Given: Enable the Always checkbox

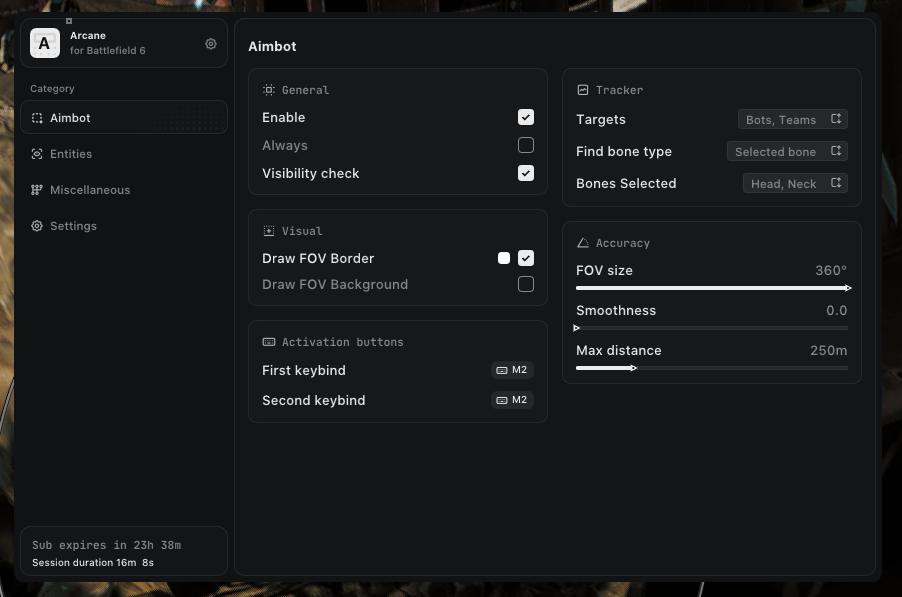Looking at the screenshot, I should point(526,145).
